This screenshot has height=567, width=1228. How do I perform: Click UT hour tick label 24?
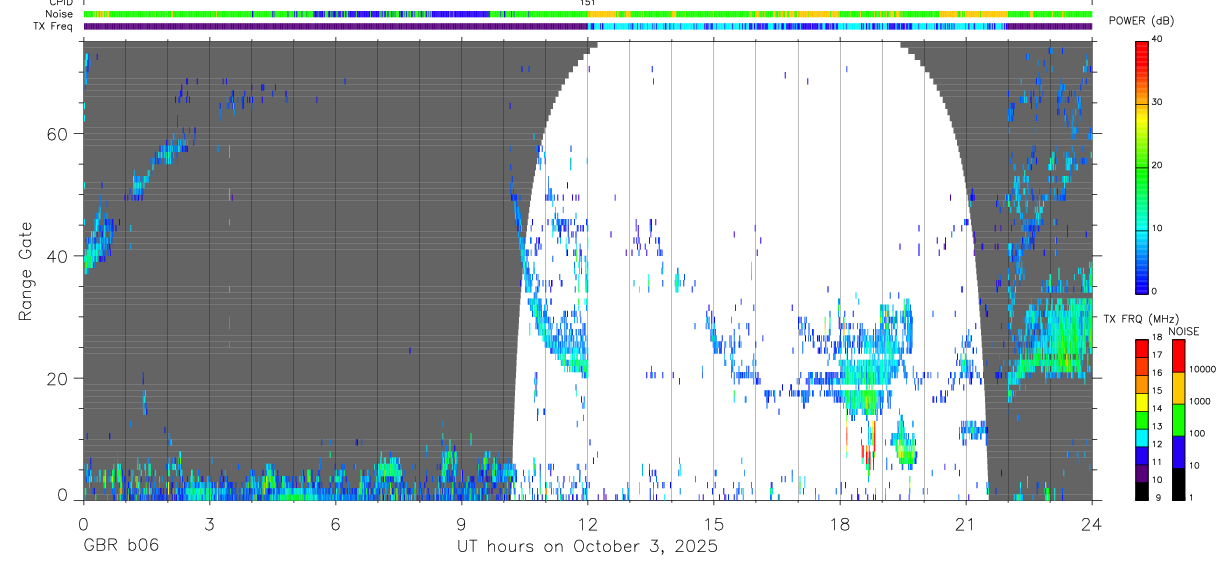pos(1092,523)
